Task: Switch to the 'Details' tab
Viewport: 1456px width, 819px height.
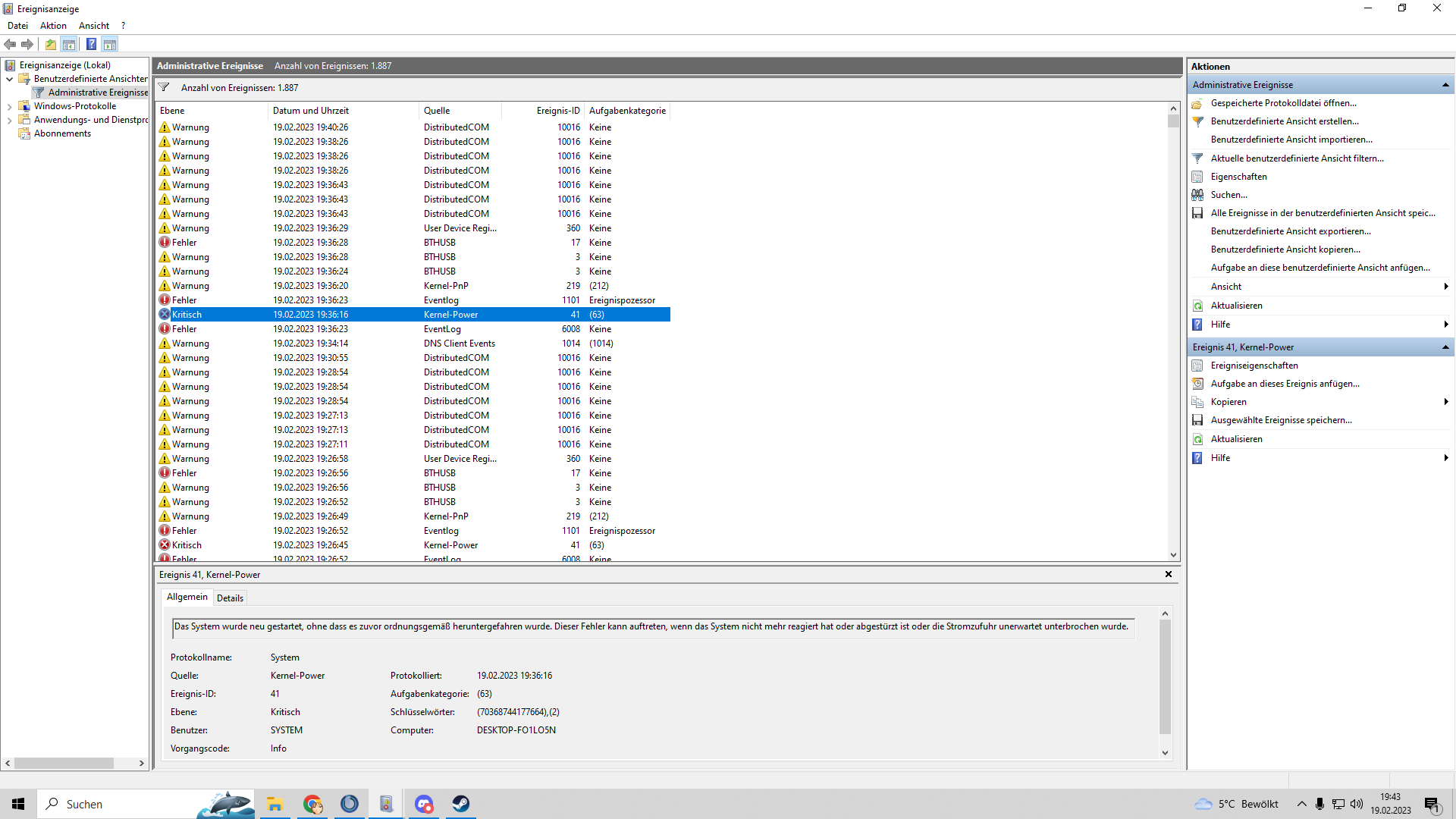Action: tap(230, 598)
